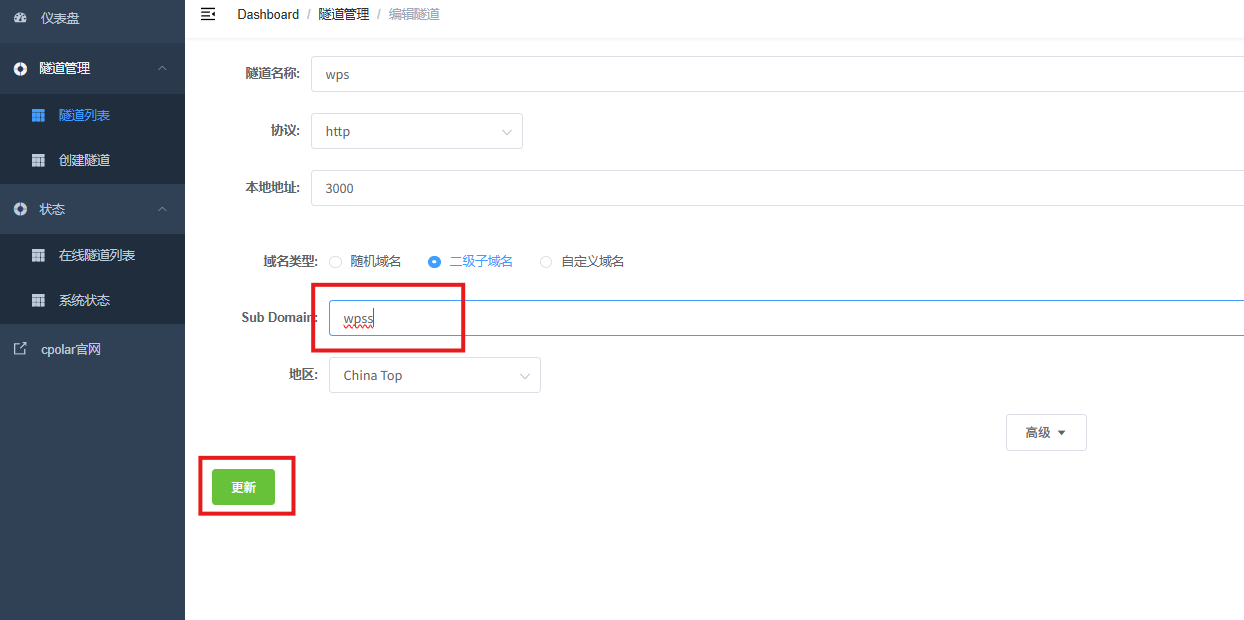Viewport: 1244px width, 620px height.
Task: Toggle the sidebar with the hamburger icon
Action: coord(208,14)
